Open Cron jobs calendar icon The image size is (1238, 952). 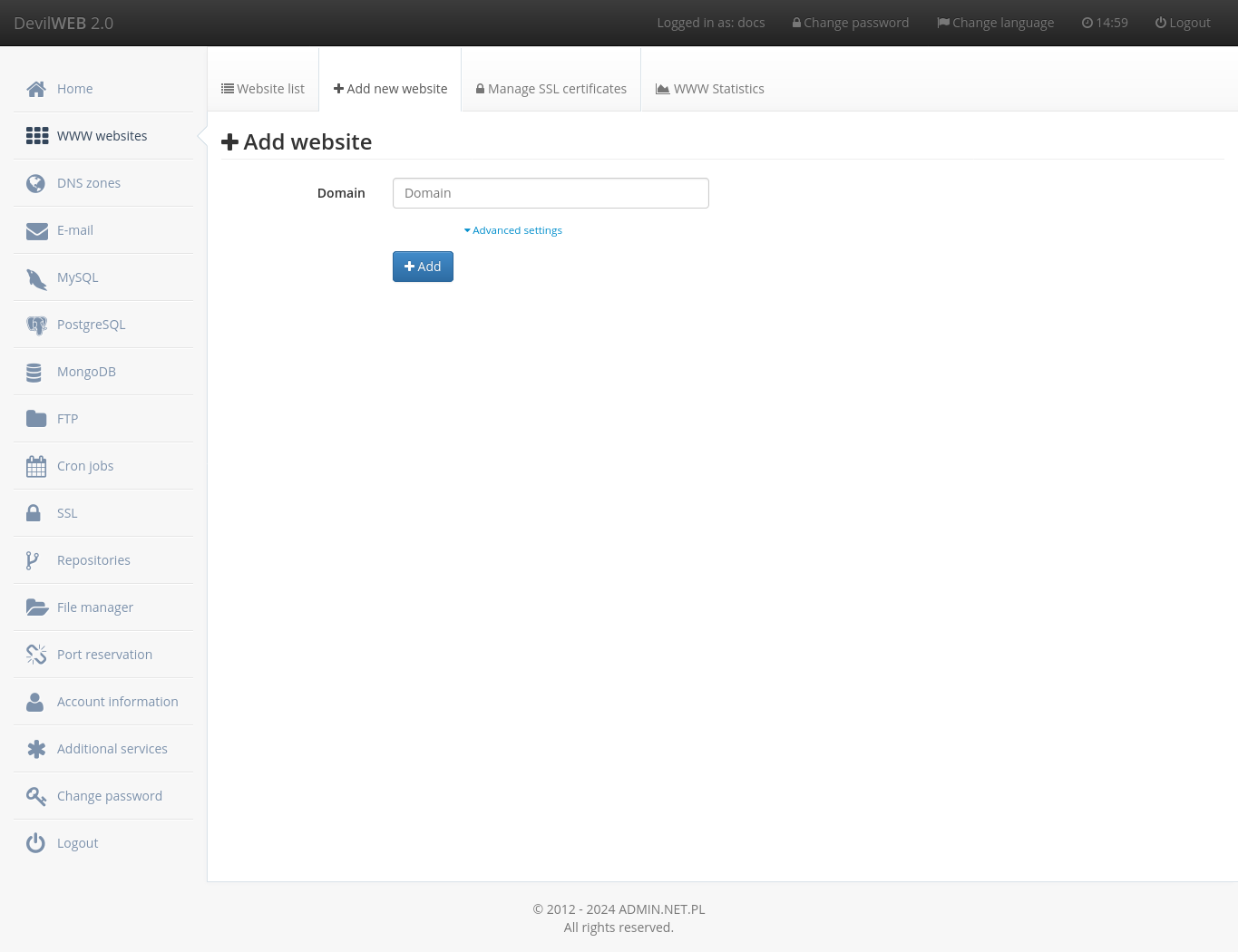[36, 465]
